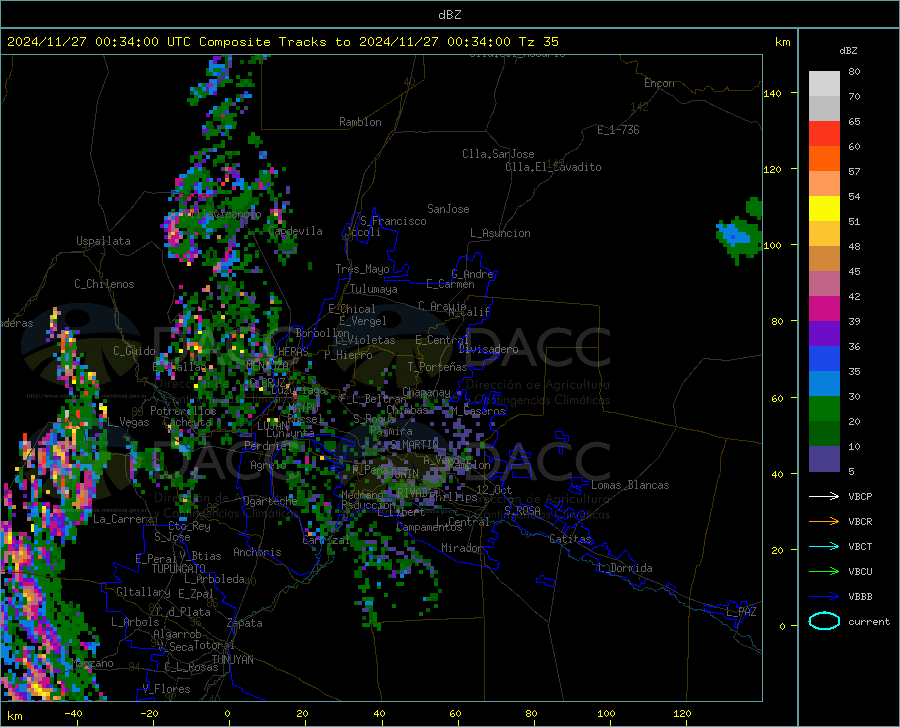
Task: Click the 'L_Asuncion' map label
Action: click(x=500, y=233)
